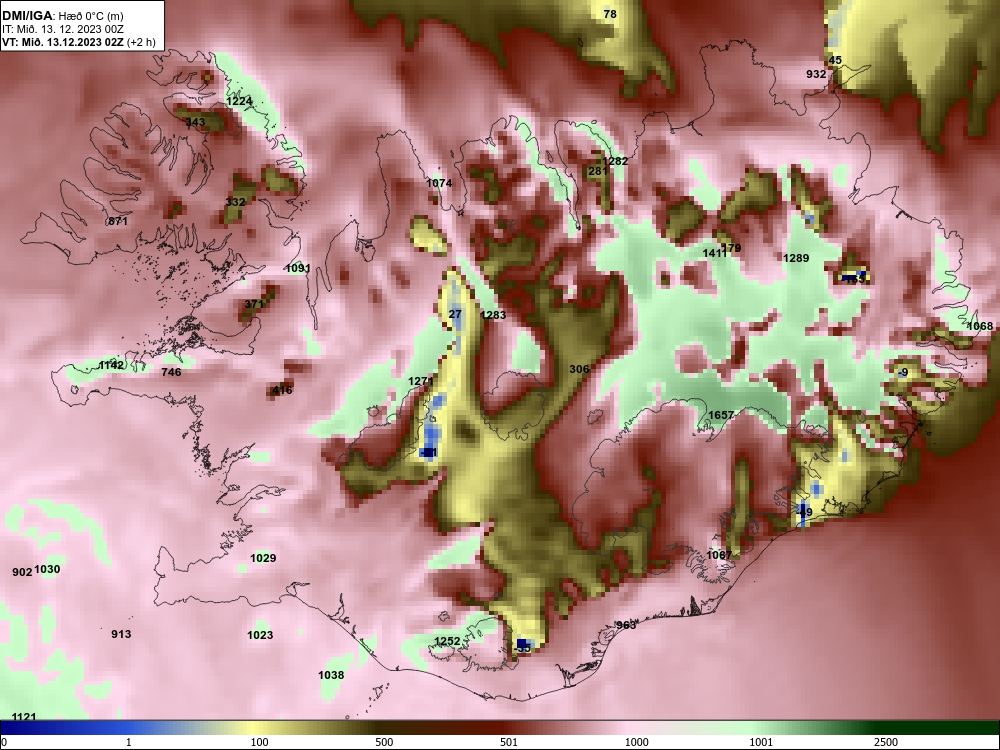Viewport: 1000px width, 750px height.
Task: Click the map value 1282
Action: (x=615, y=161)
